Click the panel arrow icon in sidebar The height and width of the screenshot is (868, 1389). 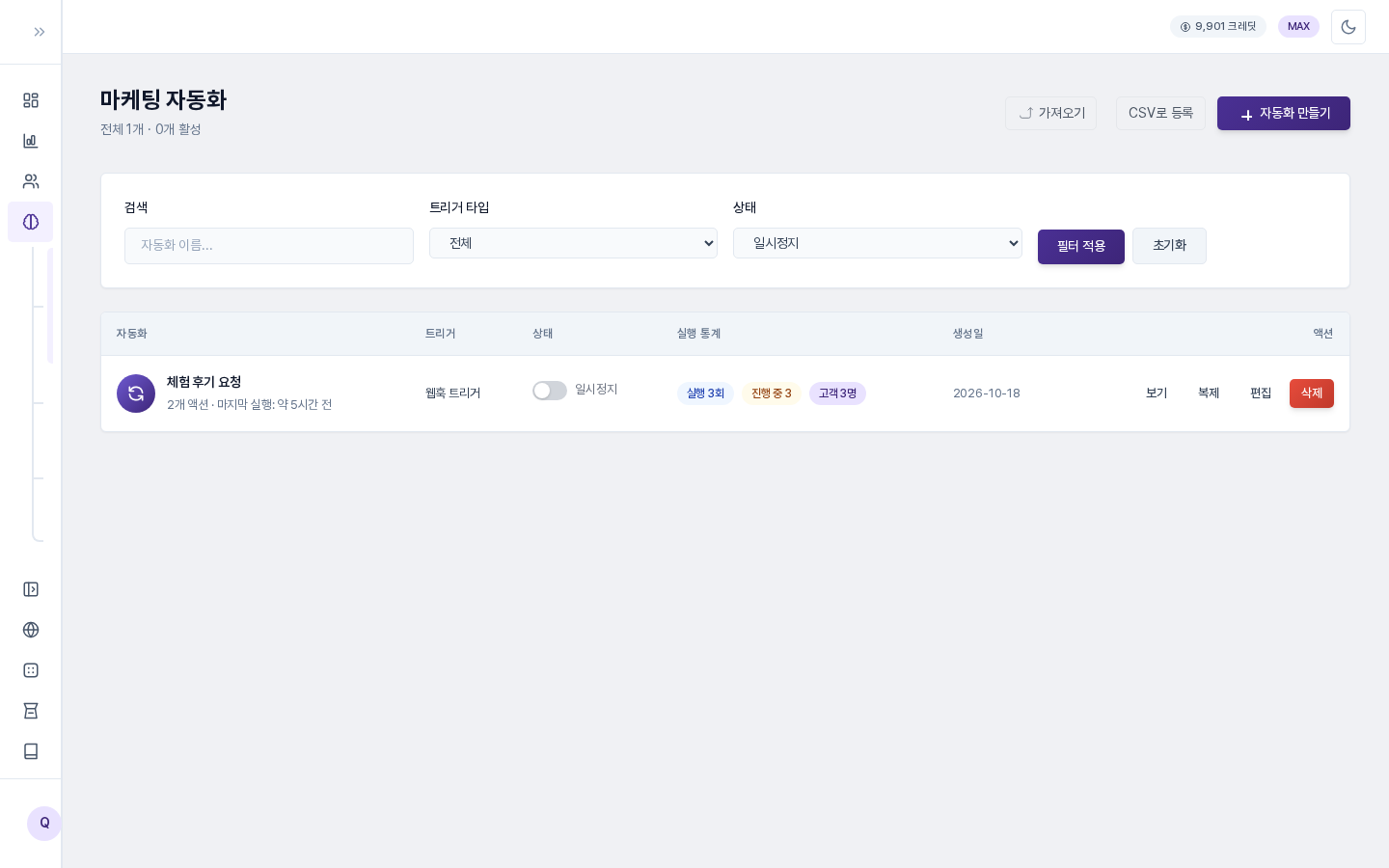[x=31, y=589]
